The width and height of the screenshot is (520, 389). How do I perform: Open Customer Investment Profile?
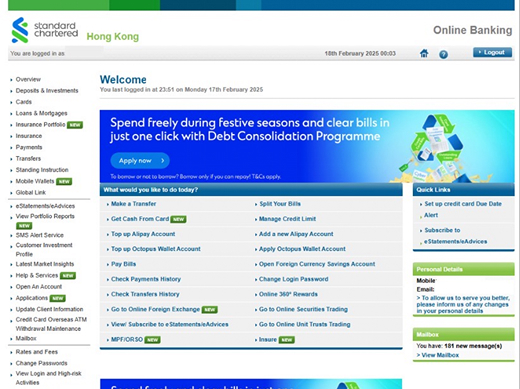pos(44,250)
